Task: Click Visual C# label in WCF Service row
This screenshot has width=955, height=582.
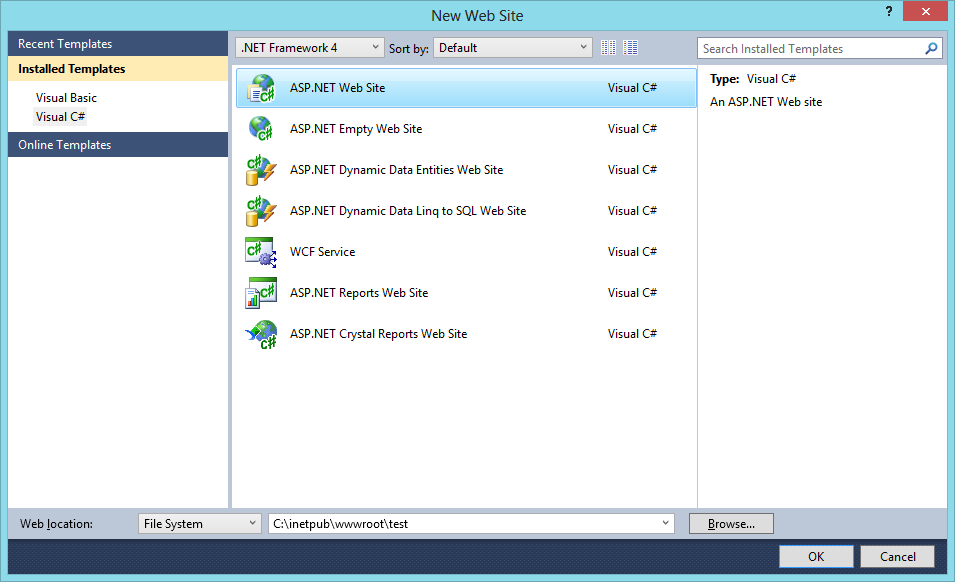Action: pyautogui.click(x=632, y=252)
